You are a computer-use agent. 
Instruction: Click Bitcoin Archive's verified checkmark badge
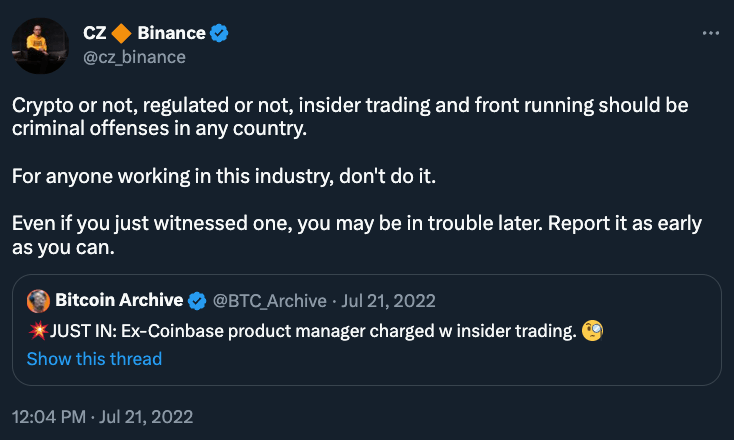coord(199,301)
